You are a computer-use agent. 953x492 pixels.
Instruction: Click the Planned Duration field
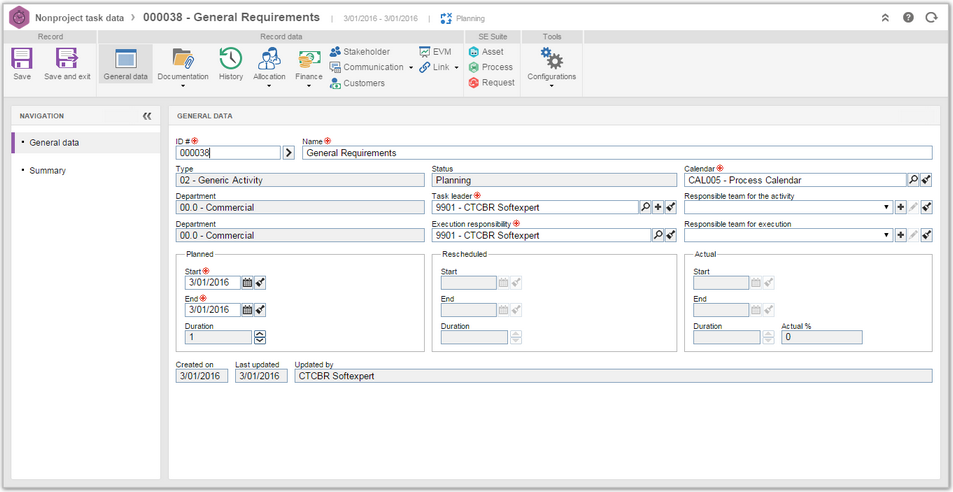[x=218, y=337]
